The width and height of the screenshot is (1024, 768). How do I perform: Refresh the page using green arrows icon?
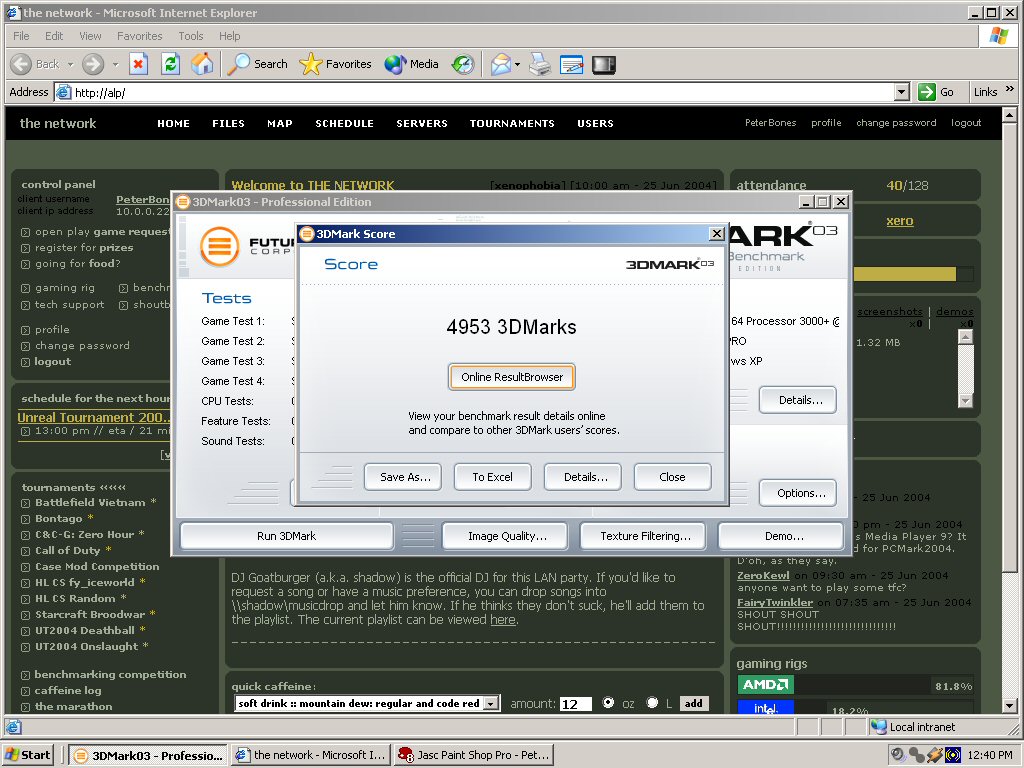click(x=170, y=64)
